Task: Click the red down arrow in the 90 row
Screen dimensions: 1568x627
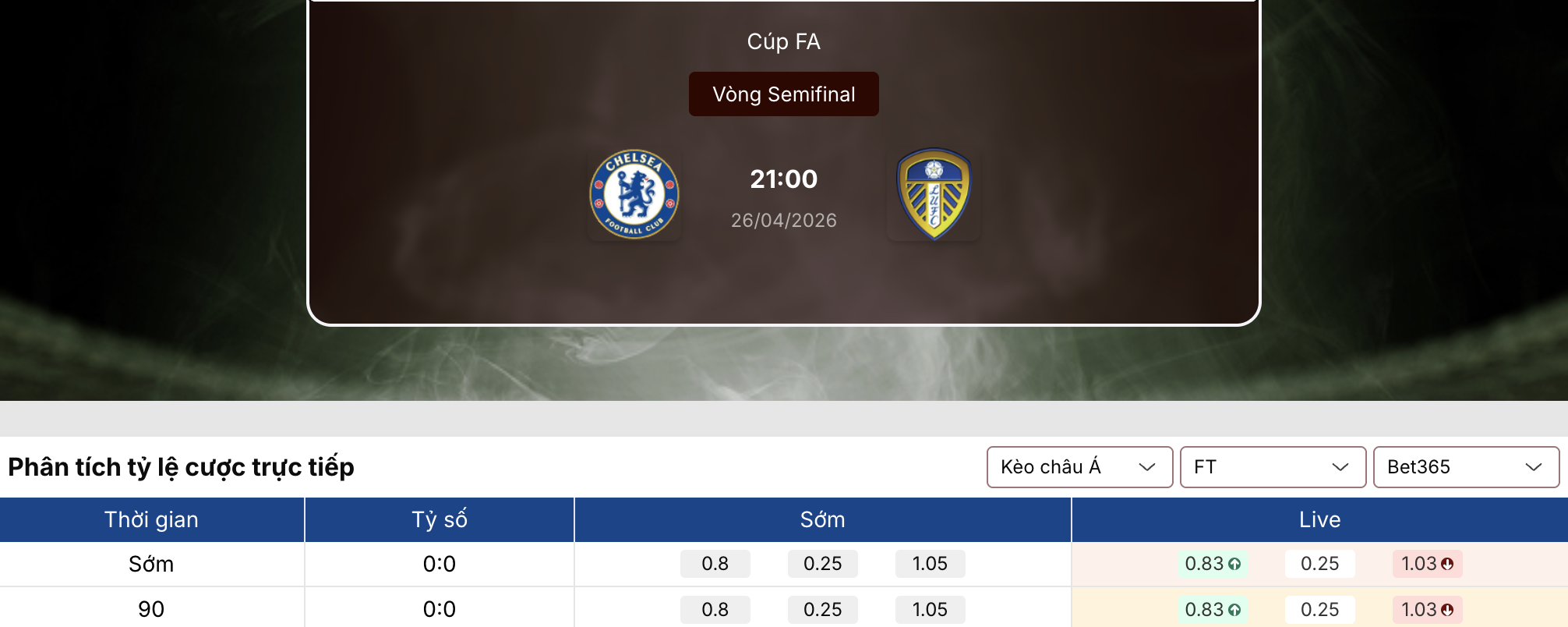Action: point(1447,610)
